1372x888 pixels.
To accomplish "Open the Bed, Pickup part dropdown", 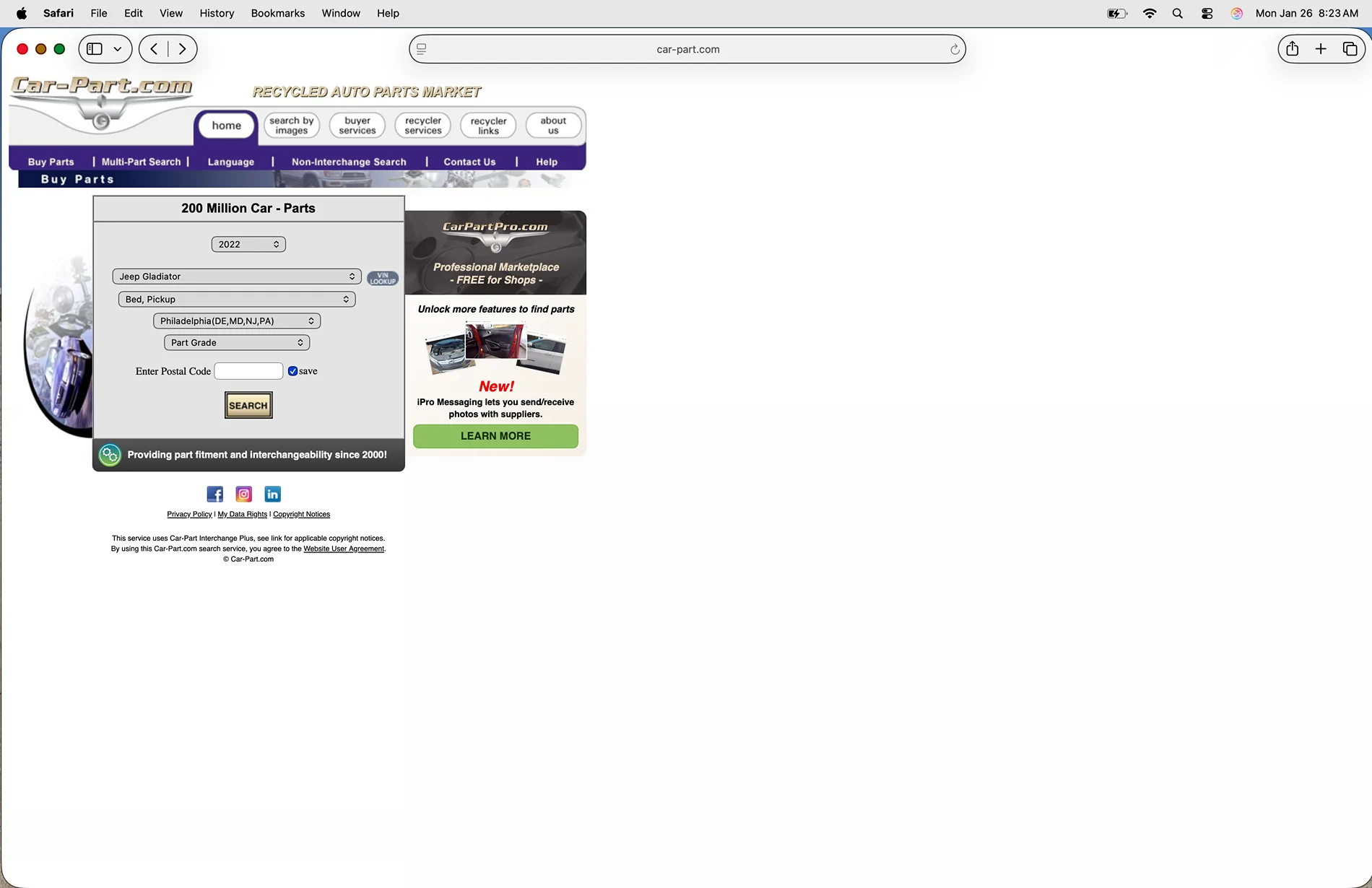I will point(237,299).
